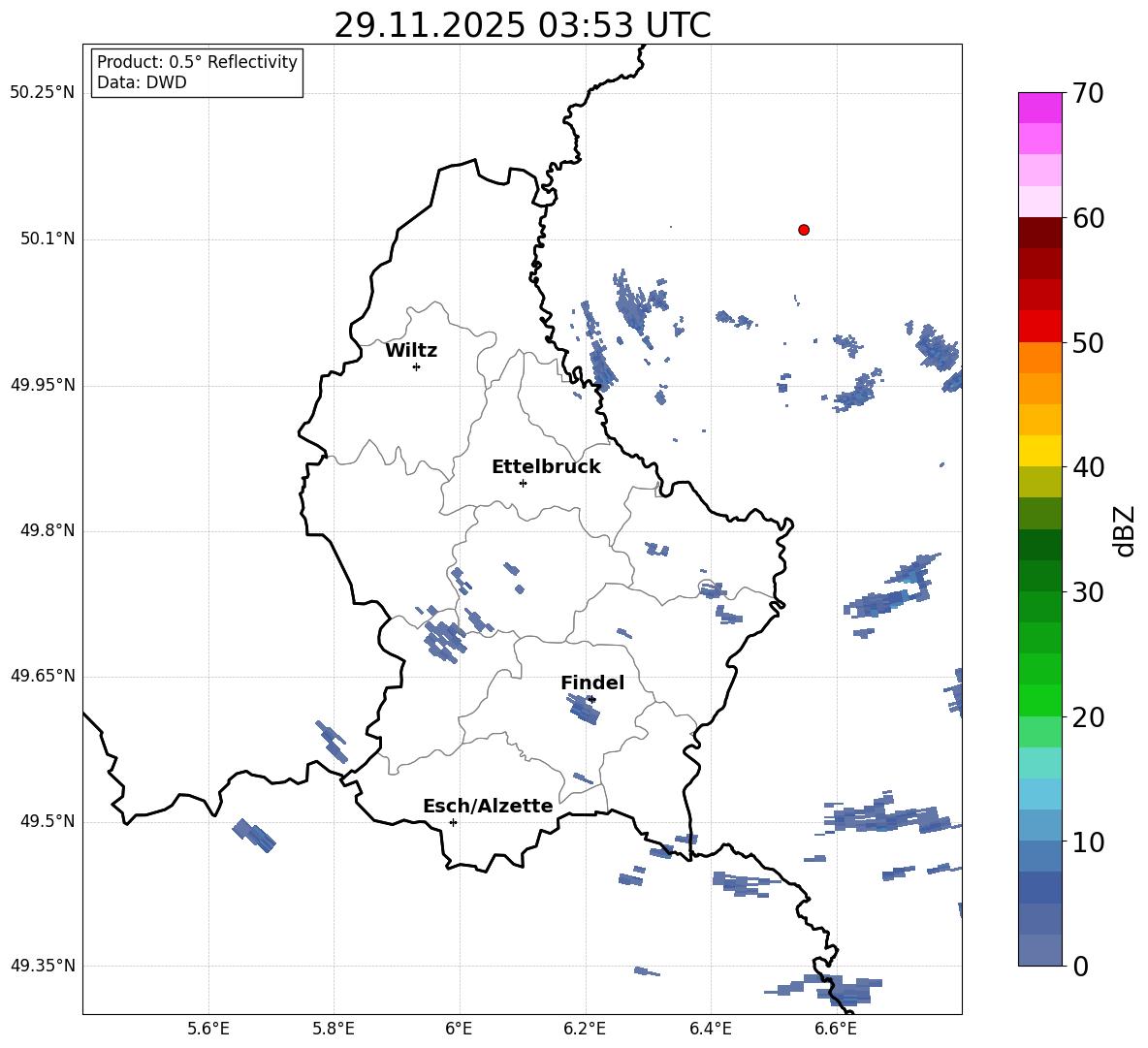Click the 49.65°N latitude label
This screenshot has height=1048, width=1148.
(42, 676)
